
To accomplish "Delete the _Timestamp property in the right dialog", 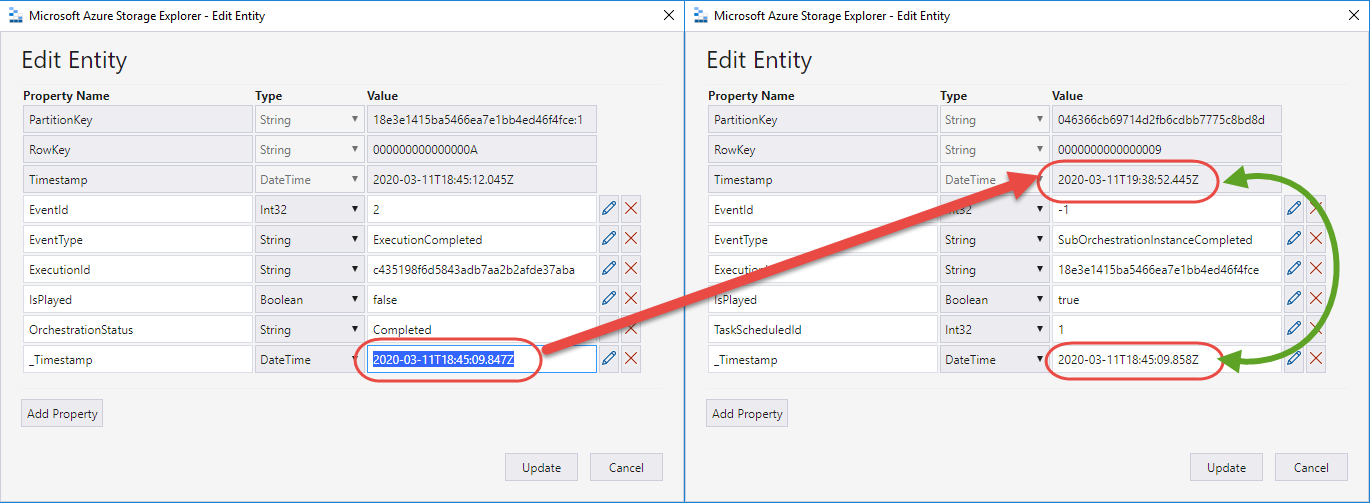I will click(1316, 359).
